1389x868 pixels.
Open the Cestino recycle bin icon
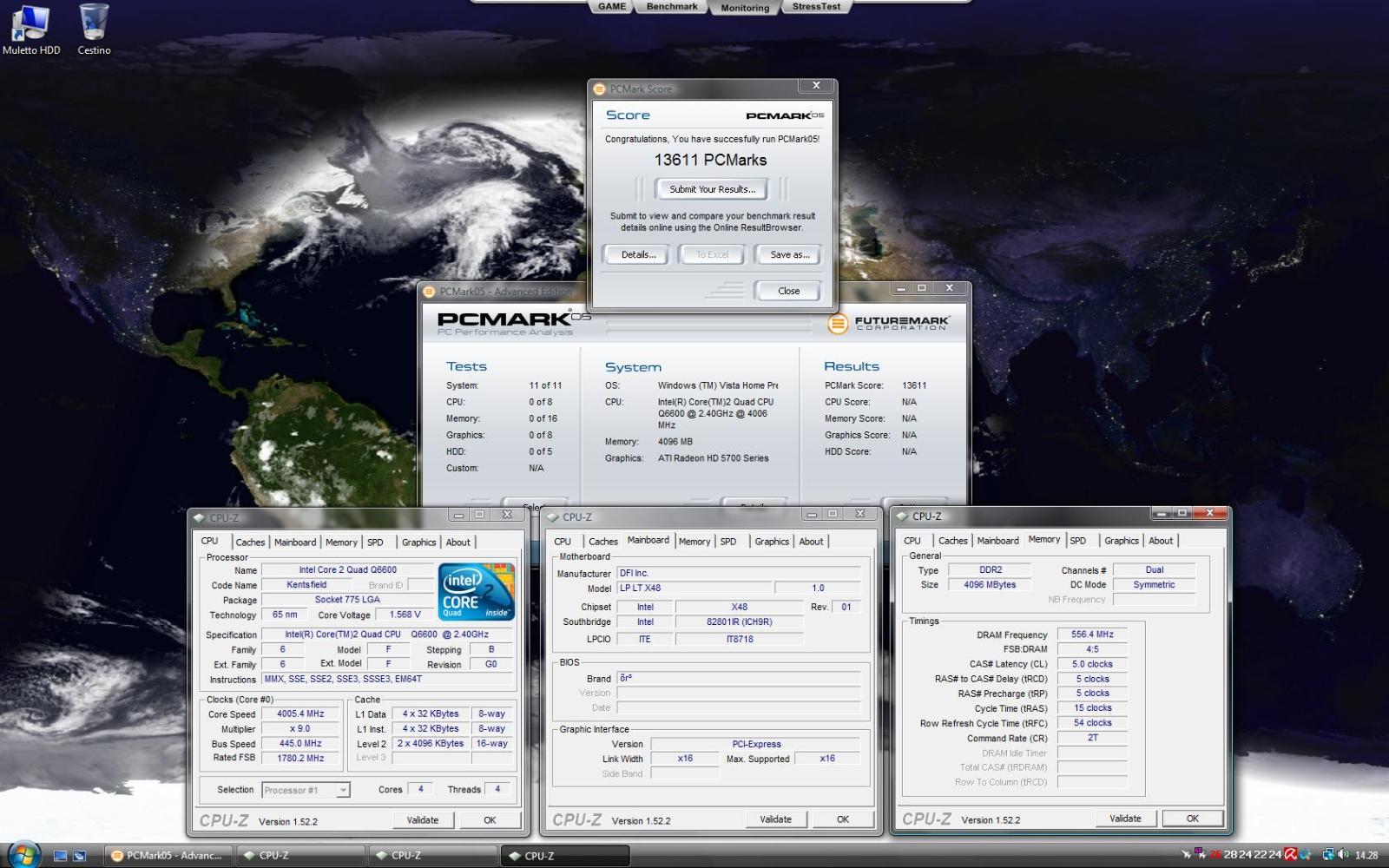coord(94,30)
